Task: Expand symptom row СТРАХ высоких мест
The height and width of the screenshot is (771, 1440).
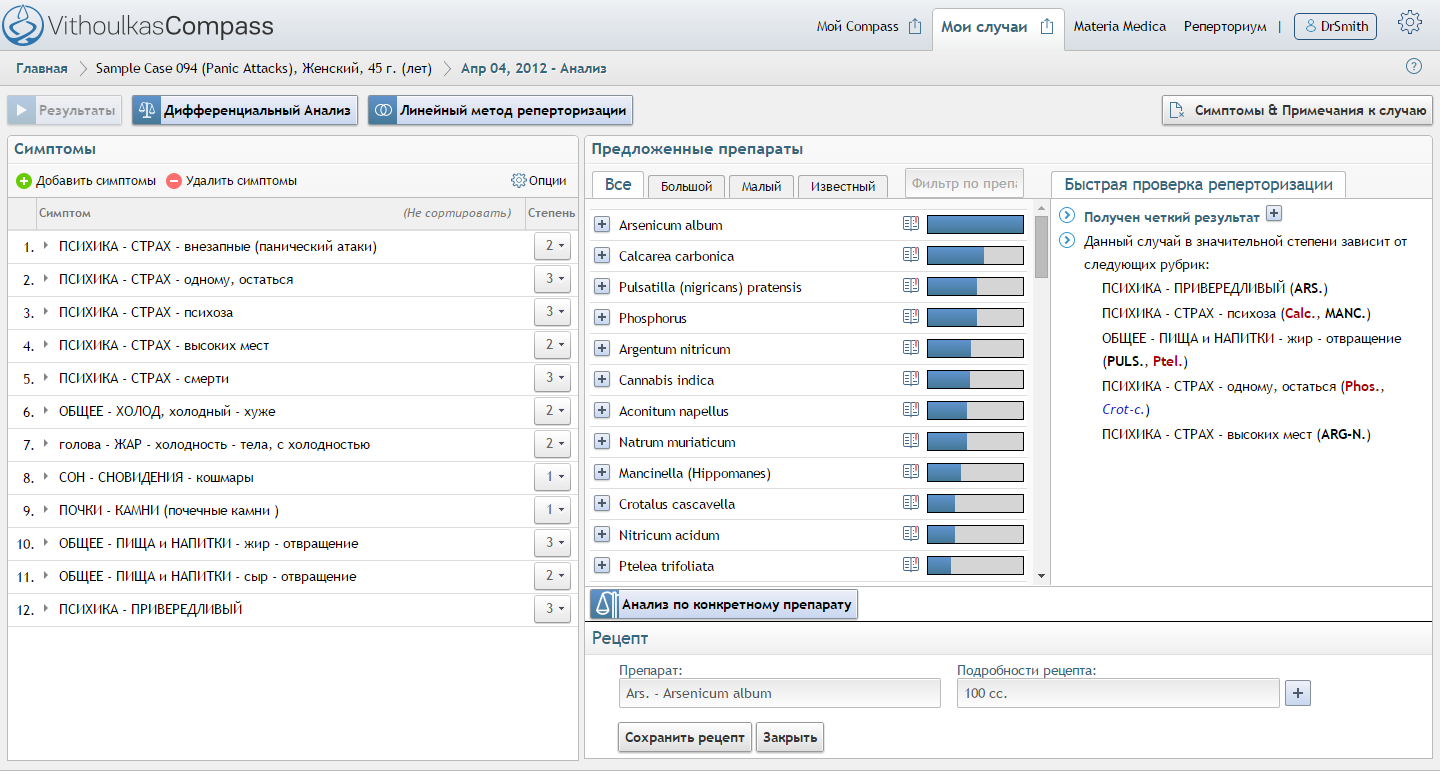Action: (x=46, y=345)
